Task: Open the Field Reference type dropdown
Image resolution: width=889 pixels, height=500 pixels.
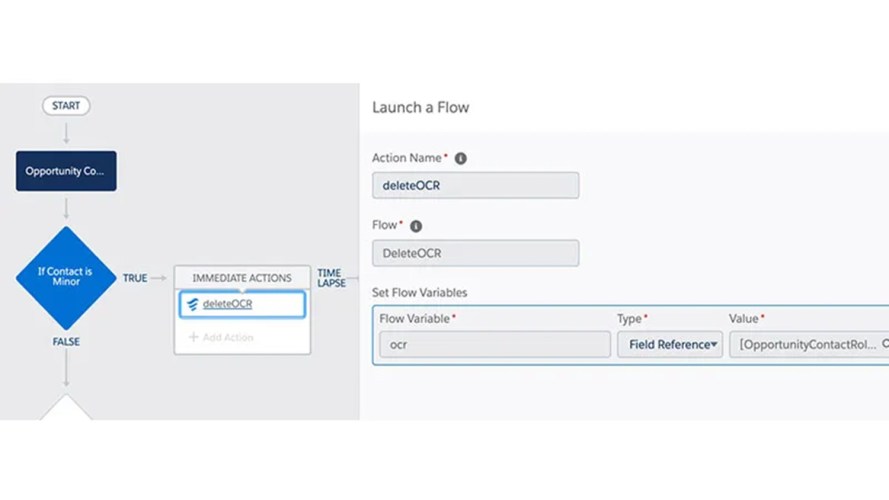Action: tap(669, 345)
